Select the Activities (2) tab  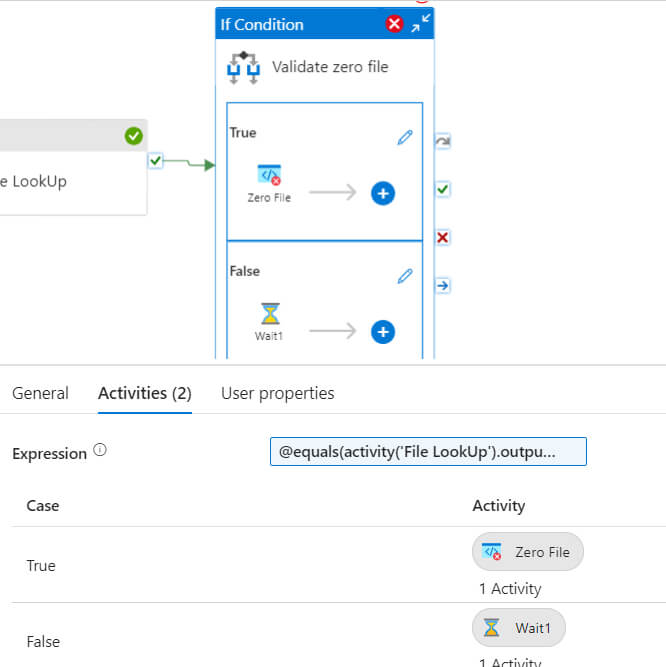(145, 393)
